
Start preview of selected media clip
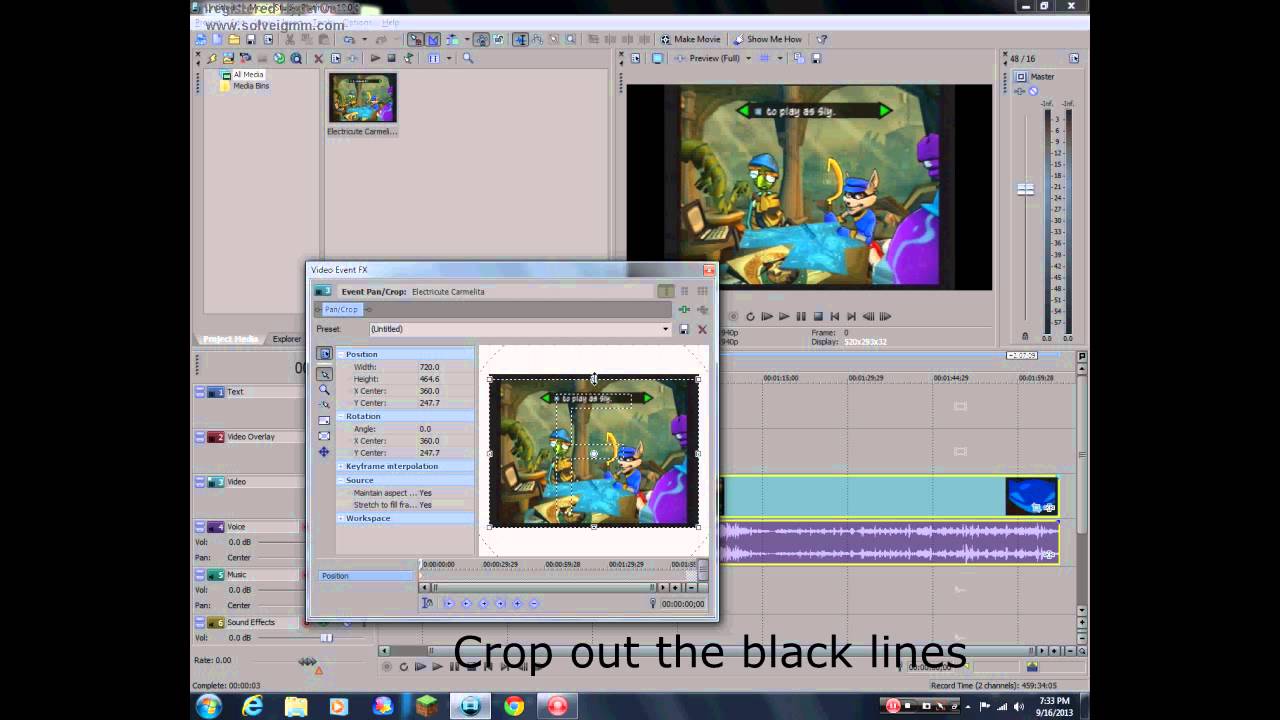tap(375, 59)
